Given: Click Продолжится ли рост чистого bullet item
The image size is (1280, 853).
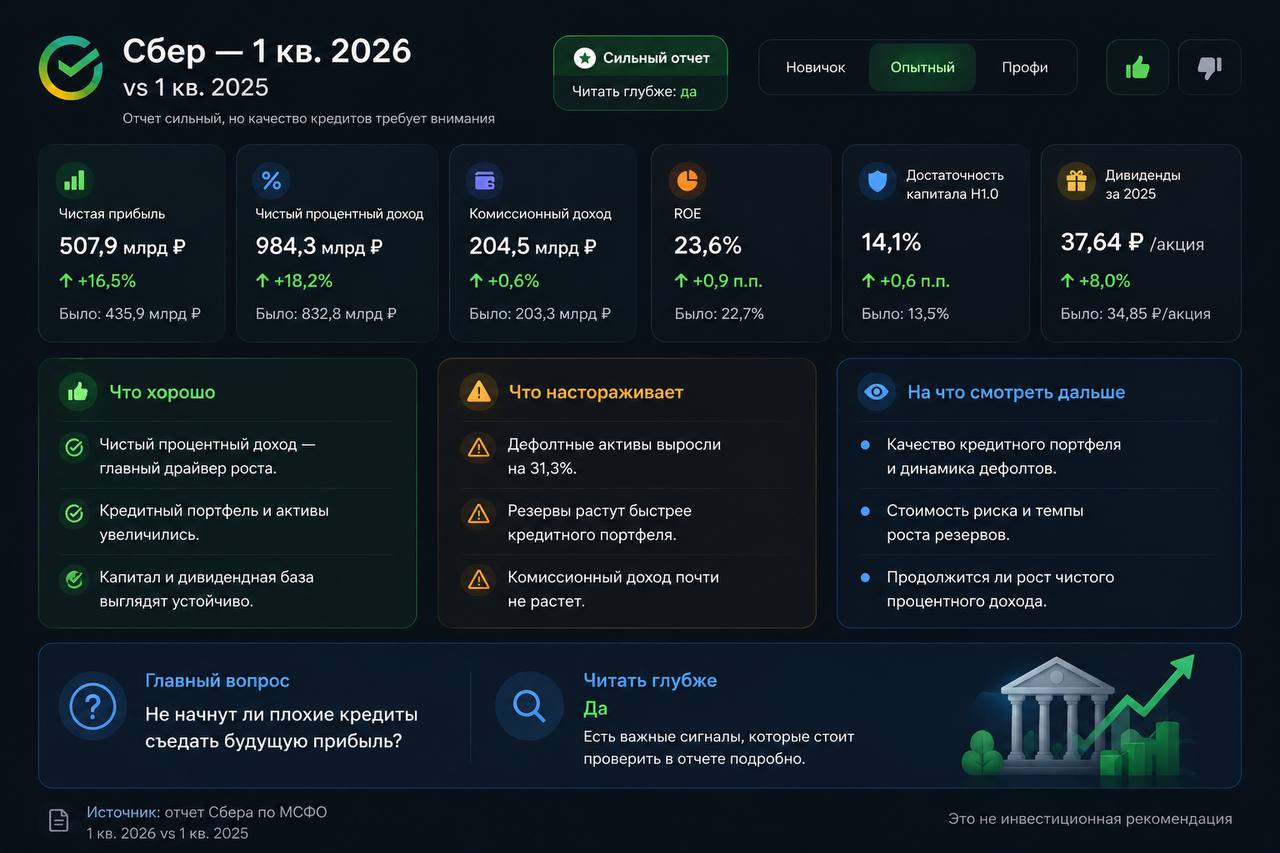Looking at the screenshot, I should pos(1000,589).
